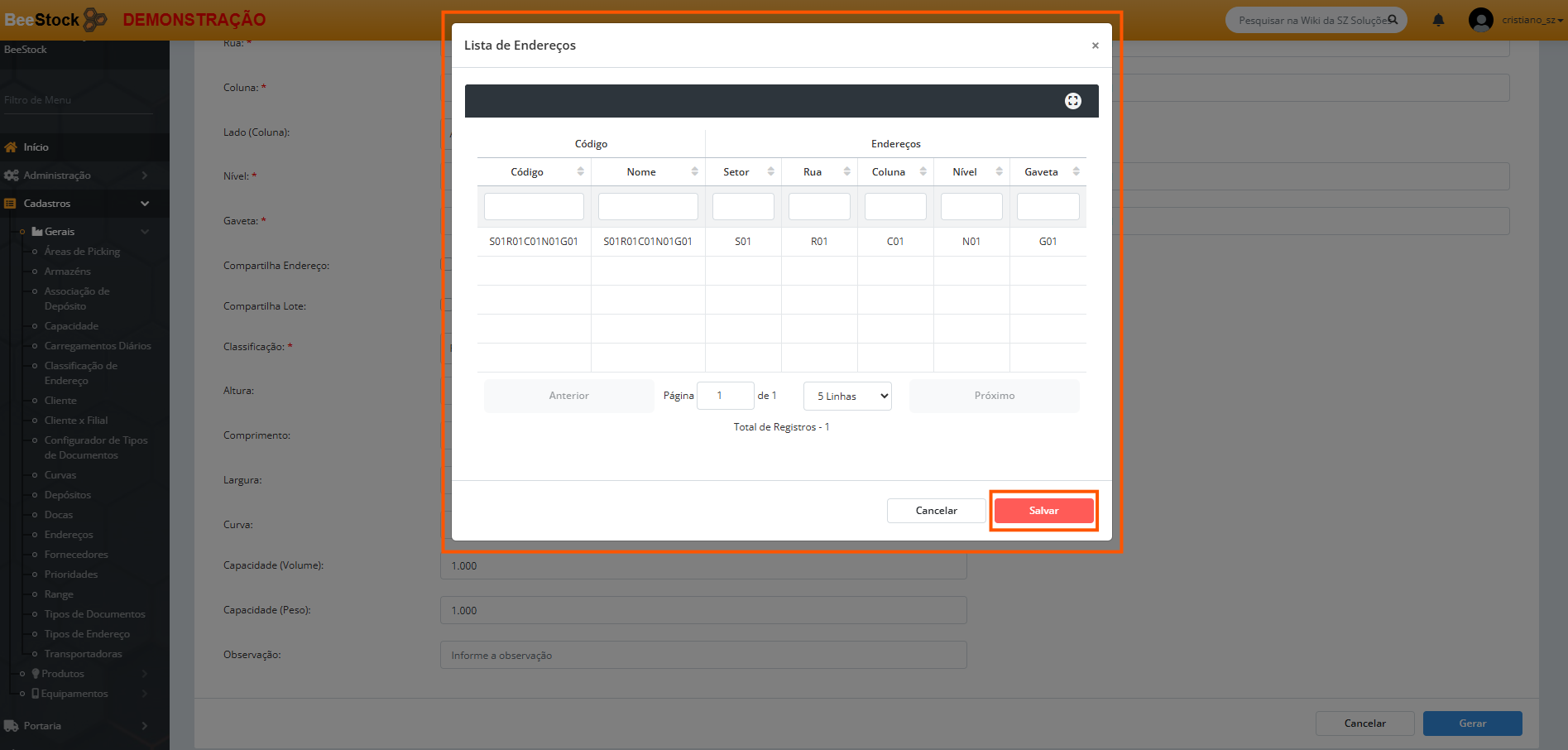Sort by the Gaveta column arrows

point(1076,171)
